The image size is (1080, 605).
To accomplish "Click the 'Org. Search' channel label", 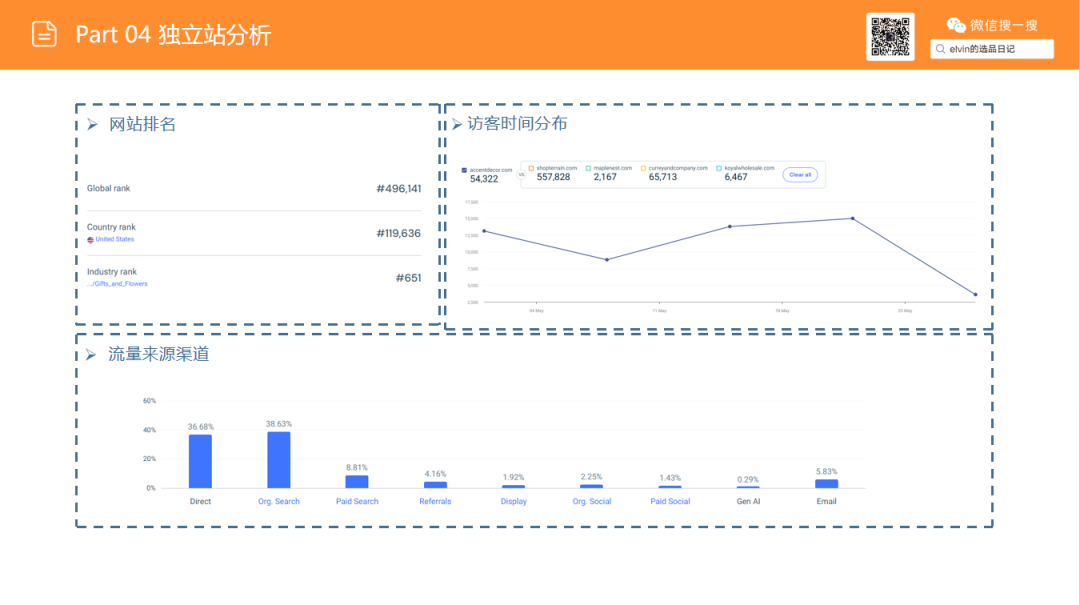I will [279, 502].
